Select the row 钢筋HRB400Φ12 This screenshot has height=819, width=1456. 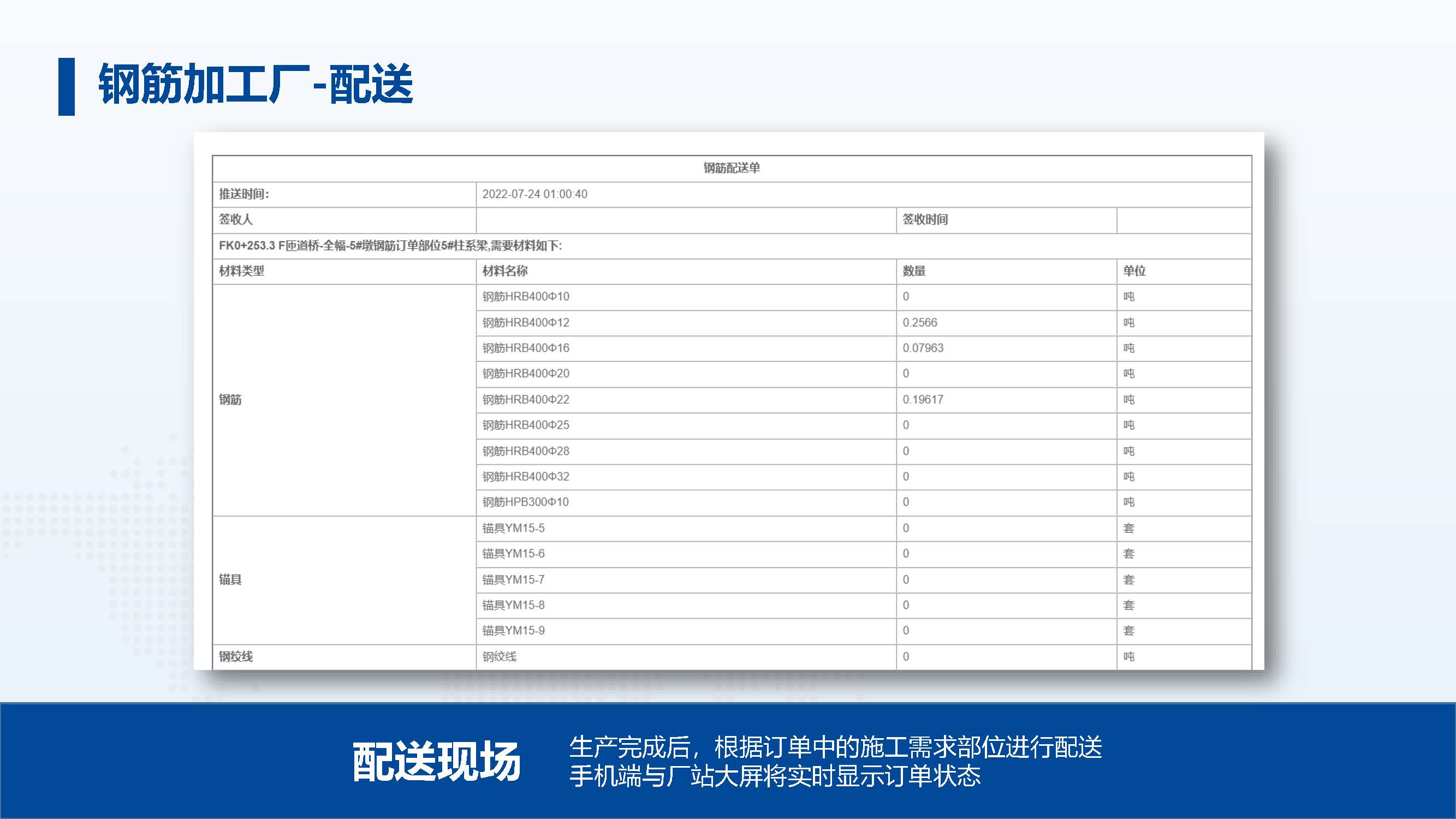pyautogui.click(x=526, y=322)
